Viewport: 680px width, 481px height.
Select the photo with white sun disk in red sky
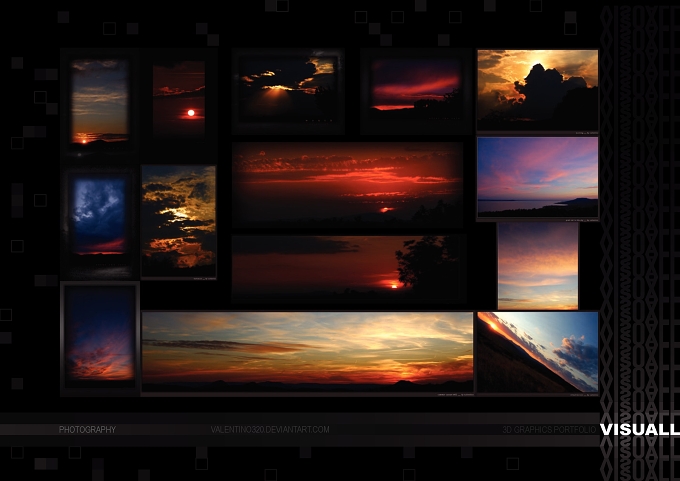pyautogui.click(x=179, y=98)
